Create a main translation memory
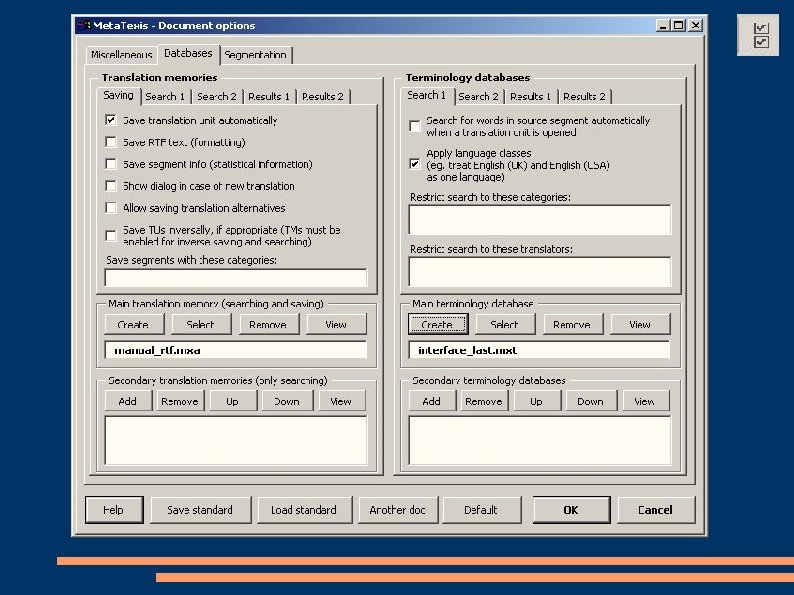The width and height of the screenshot is (794, 595). (x=134, y=325)
